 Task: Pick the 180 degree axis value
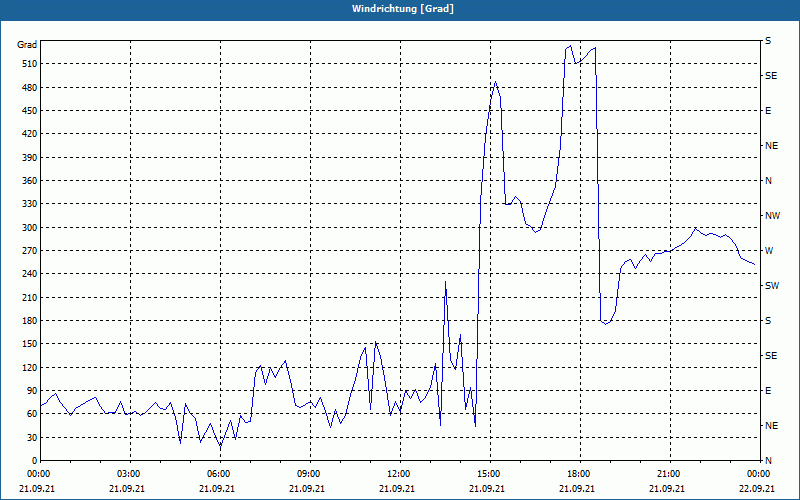coord(30,321)
